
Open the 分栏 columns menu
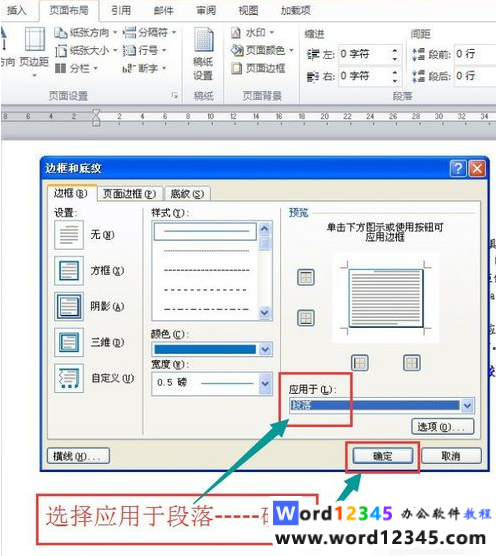pos(76,68)
